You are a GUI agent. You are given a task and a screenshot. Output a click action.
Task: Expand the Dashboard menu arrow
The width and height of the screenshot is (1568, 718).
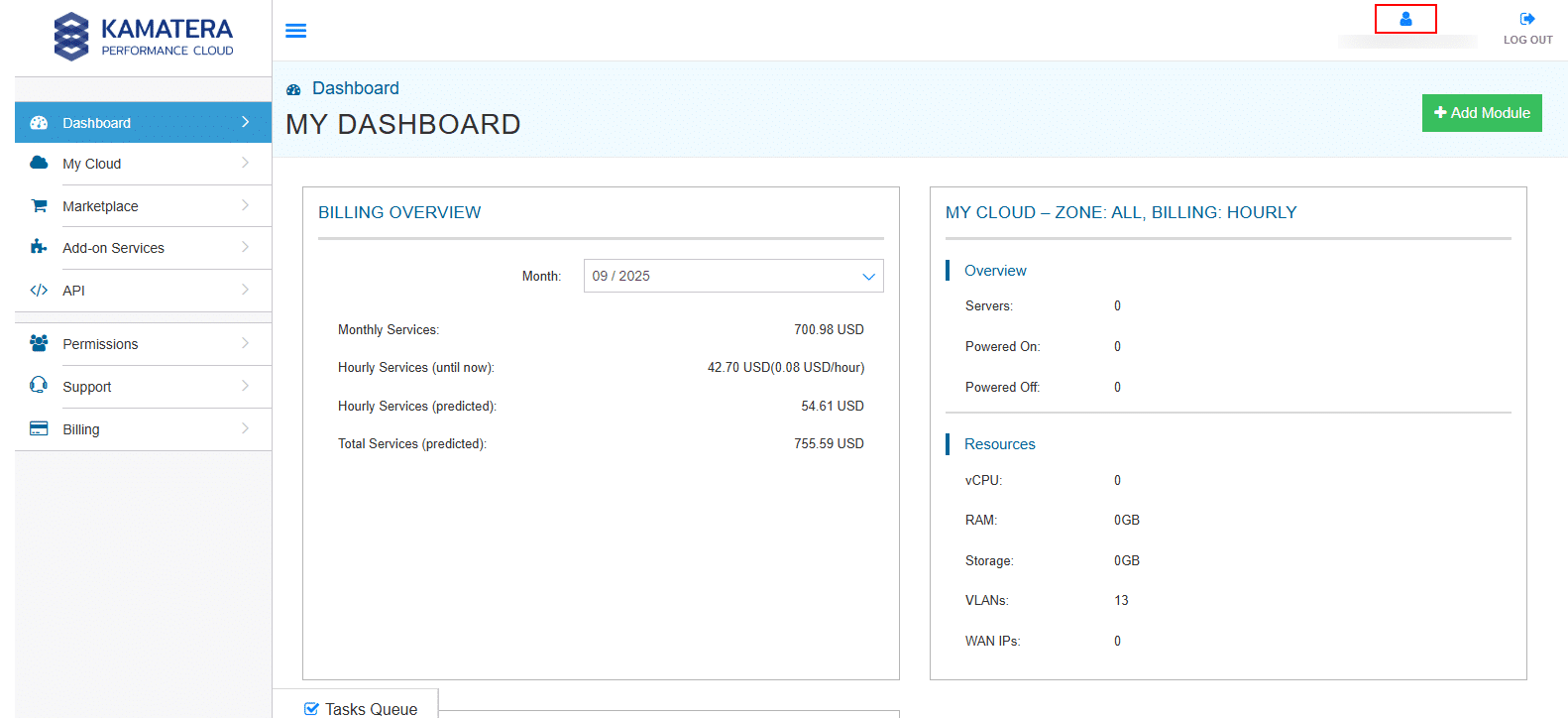[245, 122]
